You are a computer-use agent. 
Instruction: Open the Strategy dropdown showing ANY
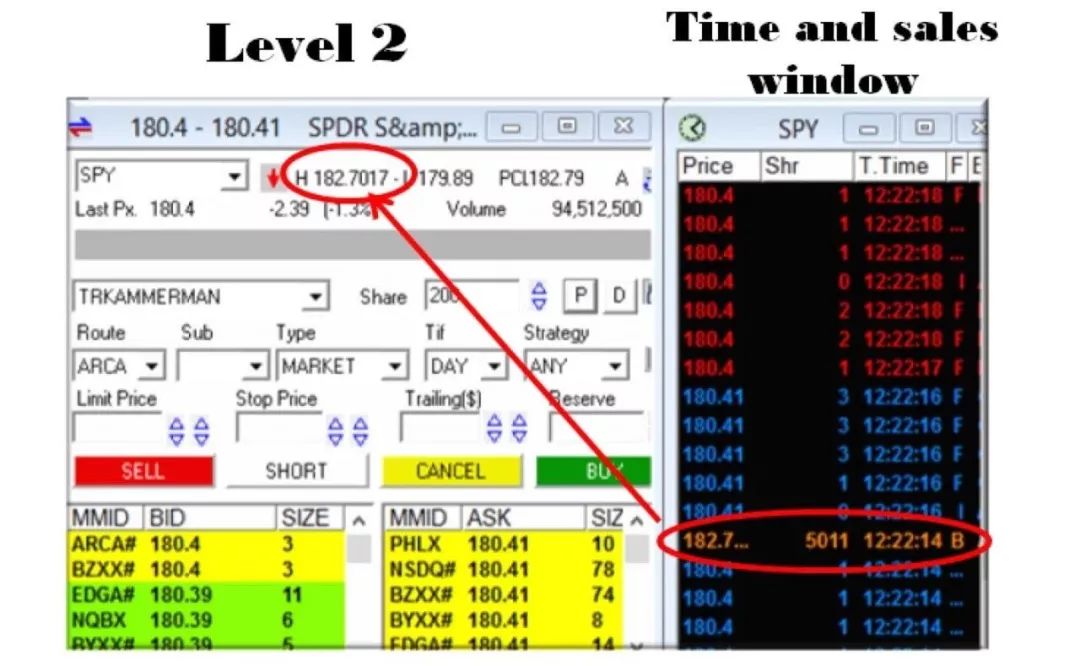(x=615, y=366)
